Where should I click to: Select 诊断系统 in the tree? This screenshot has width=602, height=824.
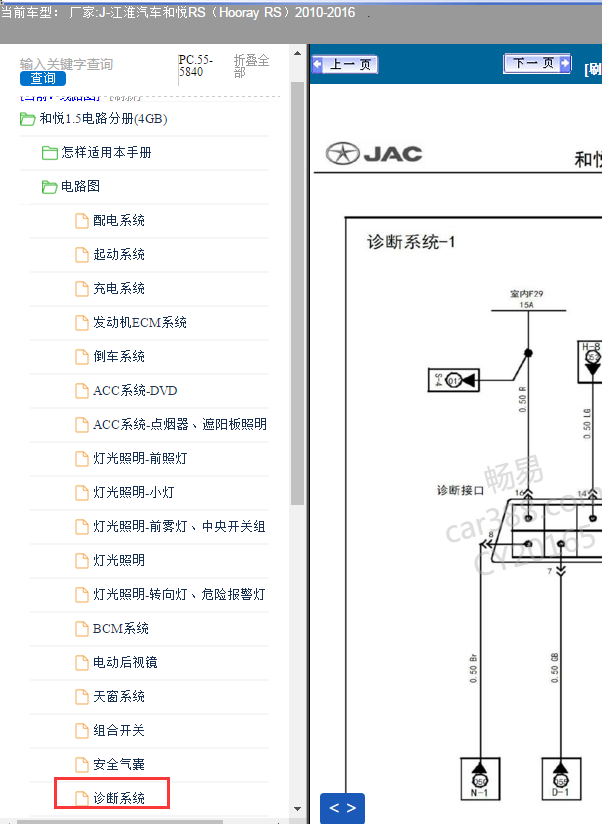click(119, 798)
